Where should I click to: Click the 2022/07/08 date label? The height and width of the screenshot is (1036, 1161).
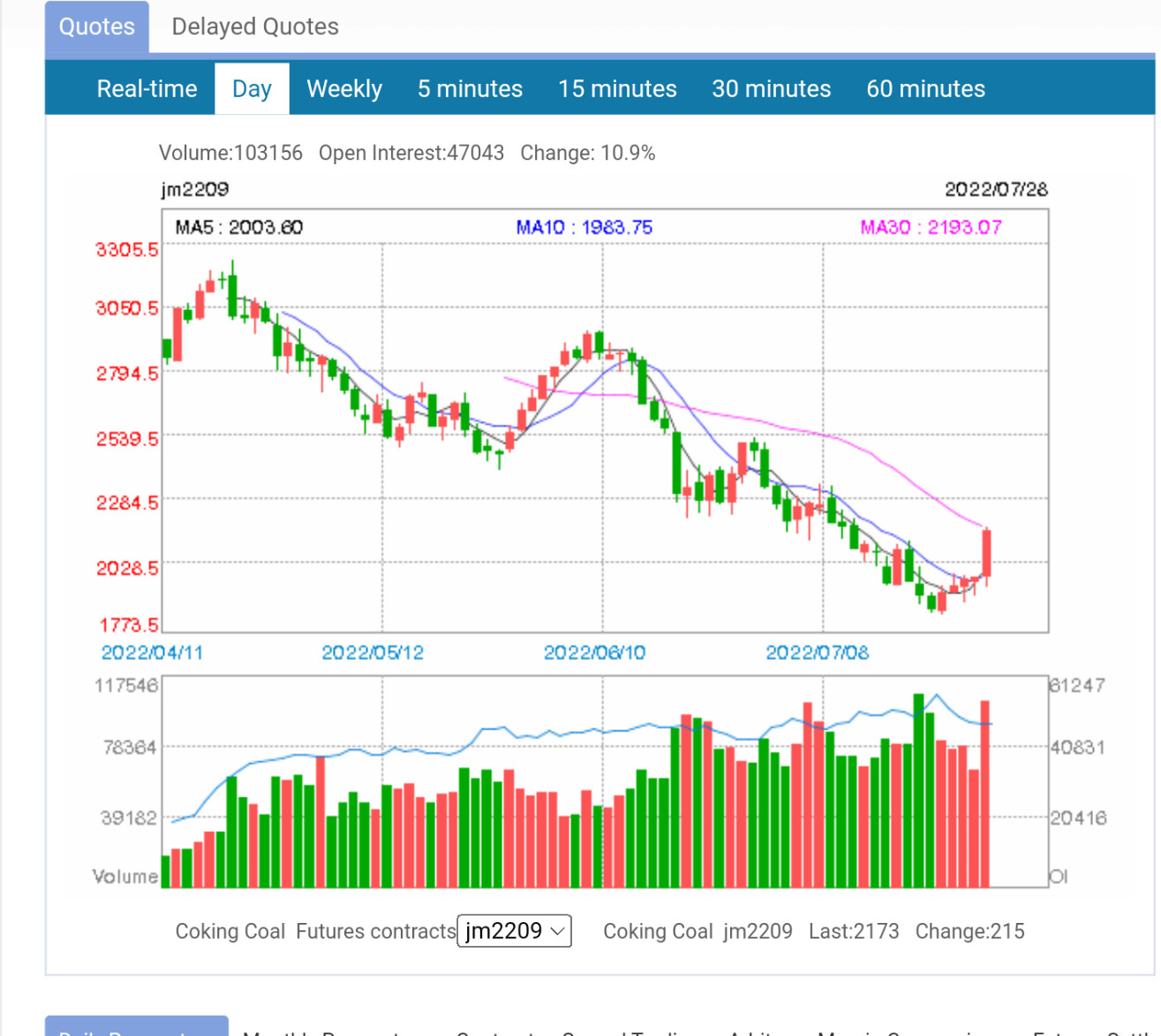tap(818, 653)
